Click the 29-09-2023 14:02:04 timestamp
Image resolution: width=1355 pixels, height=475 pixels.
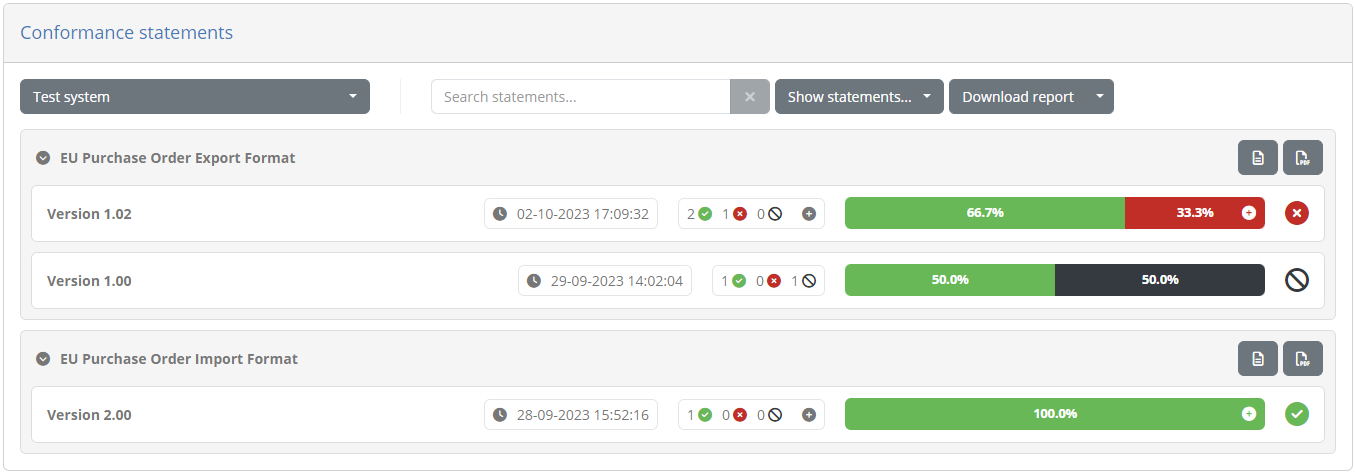click(x=617, y=281)
